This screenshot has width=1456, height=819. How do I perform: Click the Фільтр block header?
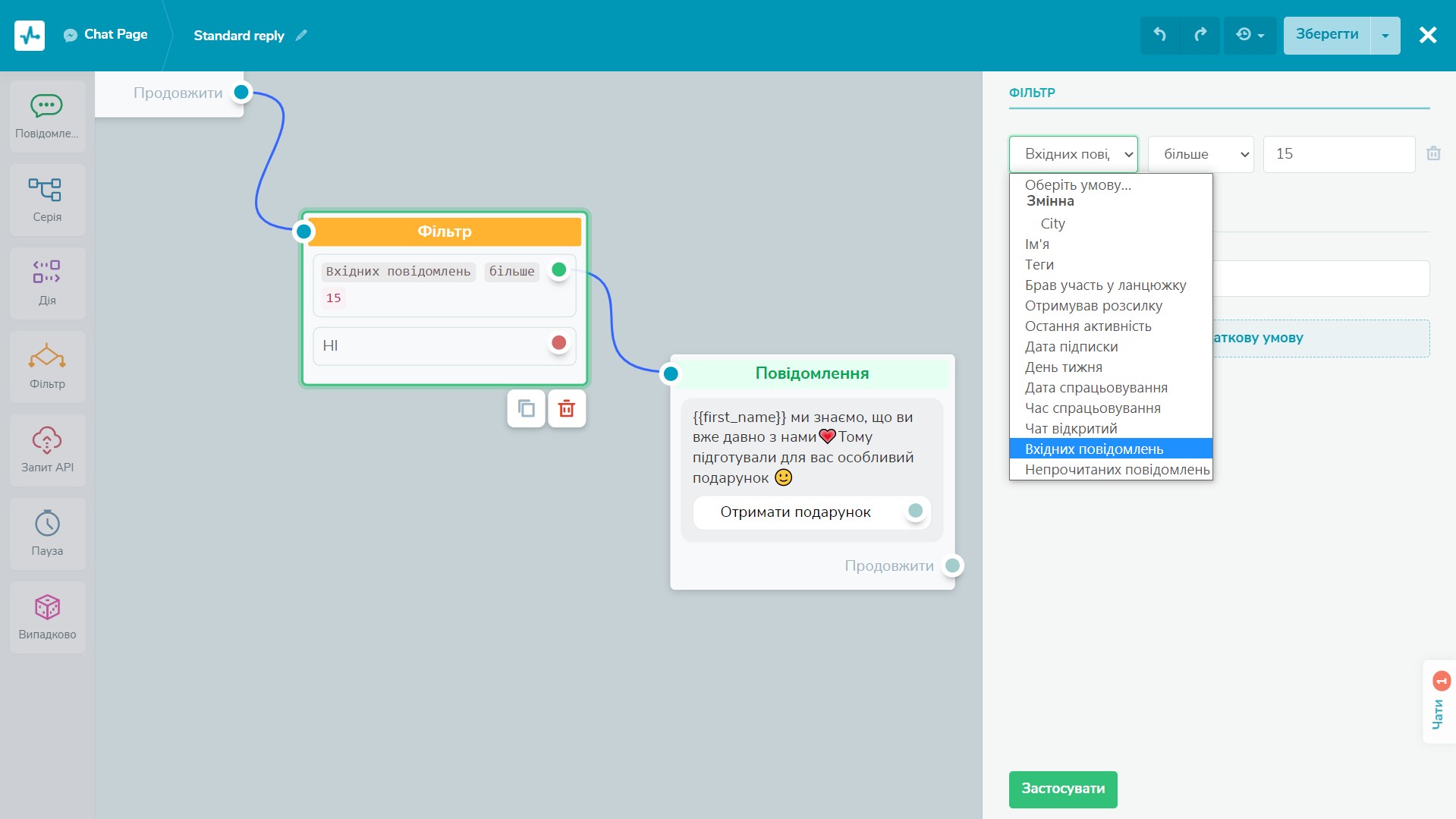point(445,232)
